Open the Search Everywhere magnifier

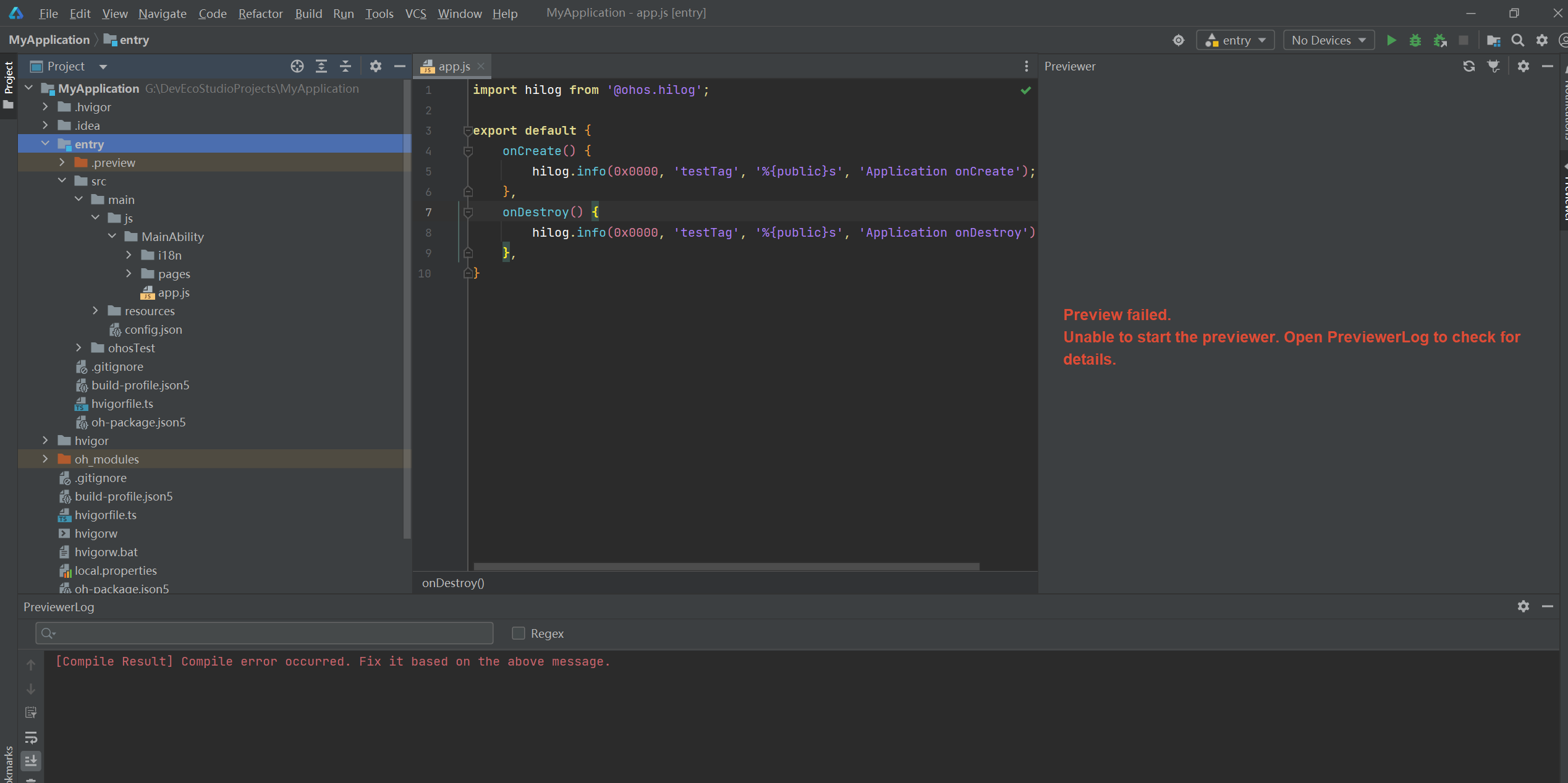[1517, 40]
